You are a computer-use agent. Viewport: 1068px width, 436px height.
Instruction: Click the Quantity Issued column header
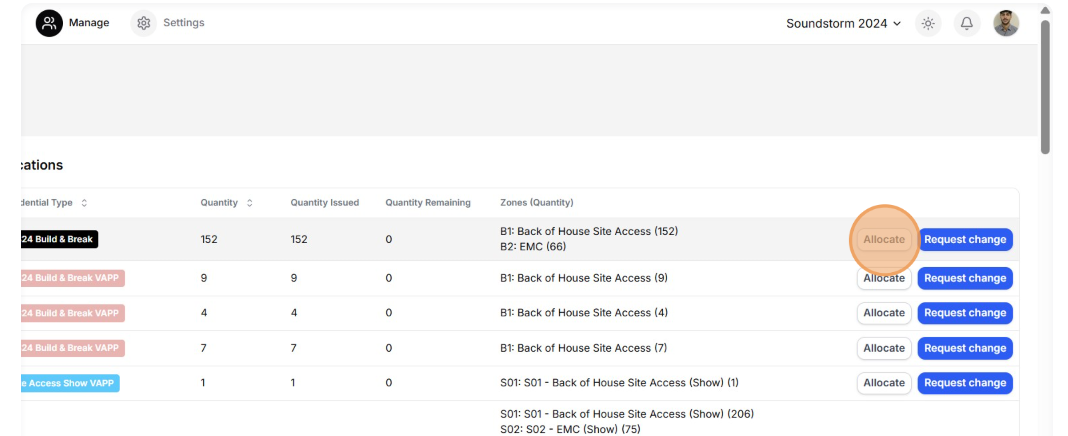pyautogui.click(x=324, y=203)
